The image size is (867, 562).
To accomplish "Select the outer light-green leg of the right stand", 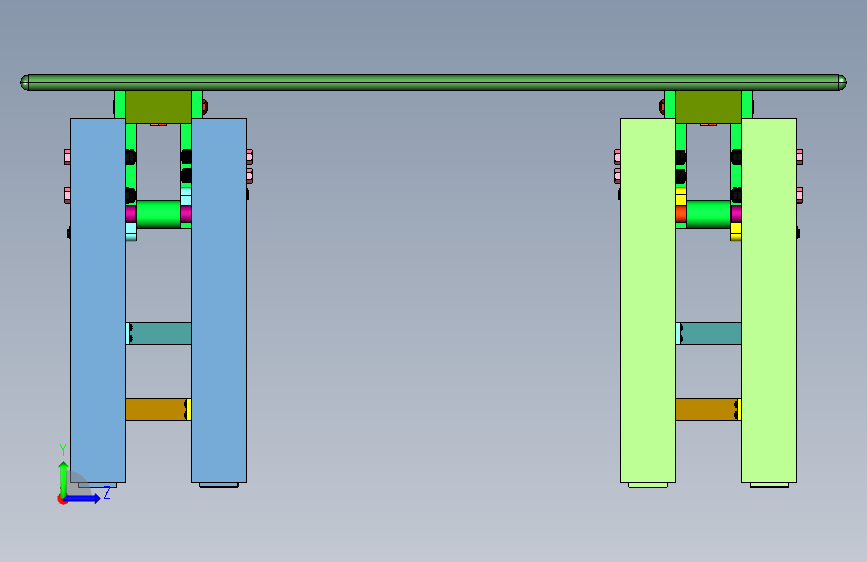I will (769, 300).
